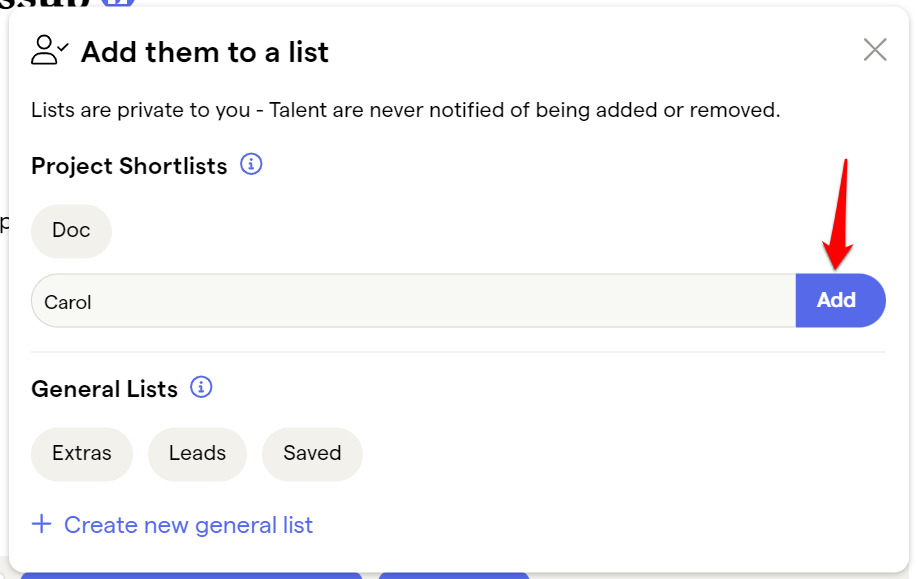Click the Project Shortlists section heading
This screenshot has height=579, width=917.
[x=129, y=166]
